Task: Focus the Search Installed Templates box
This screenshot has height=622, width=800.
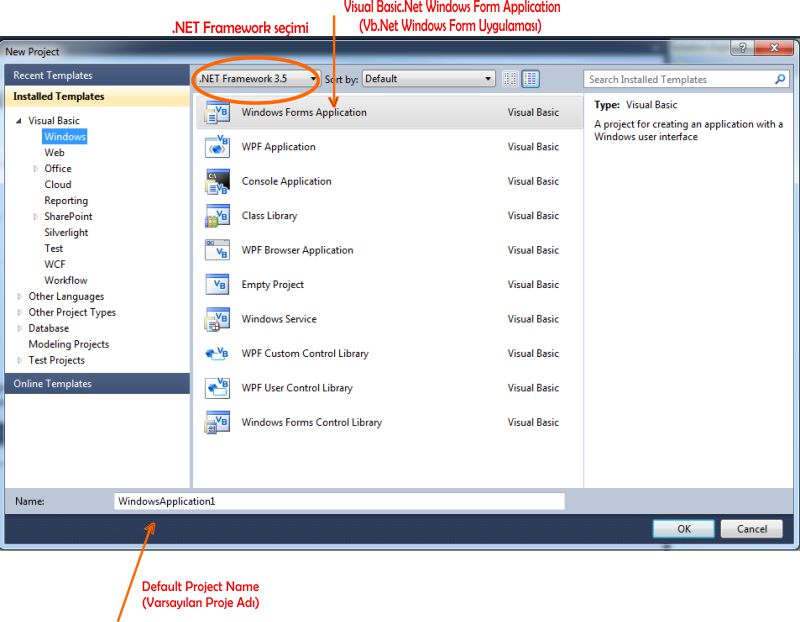Action: 686,80
